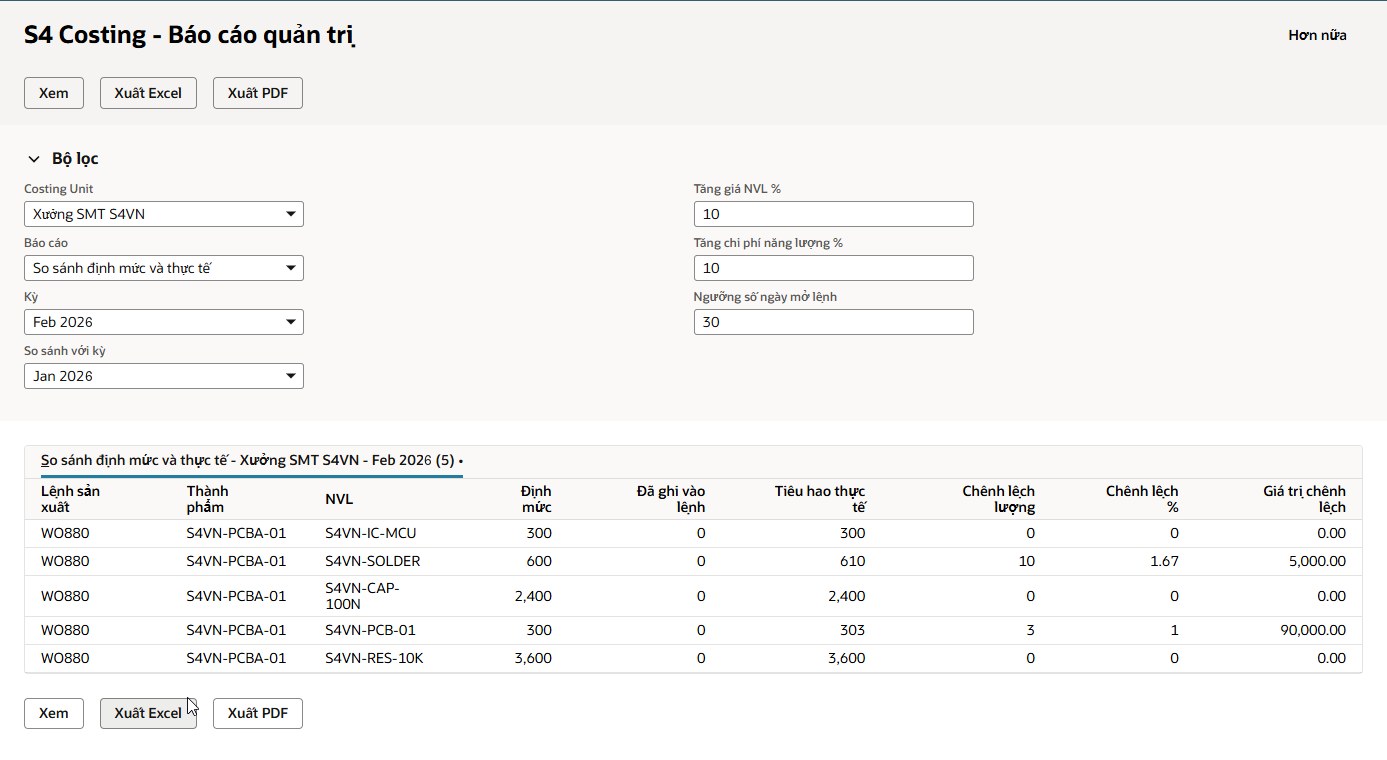Click the NVL column header
1387x760 pixels.
click(339, 499)
